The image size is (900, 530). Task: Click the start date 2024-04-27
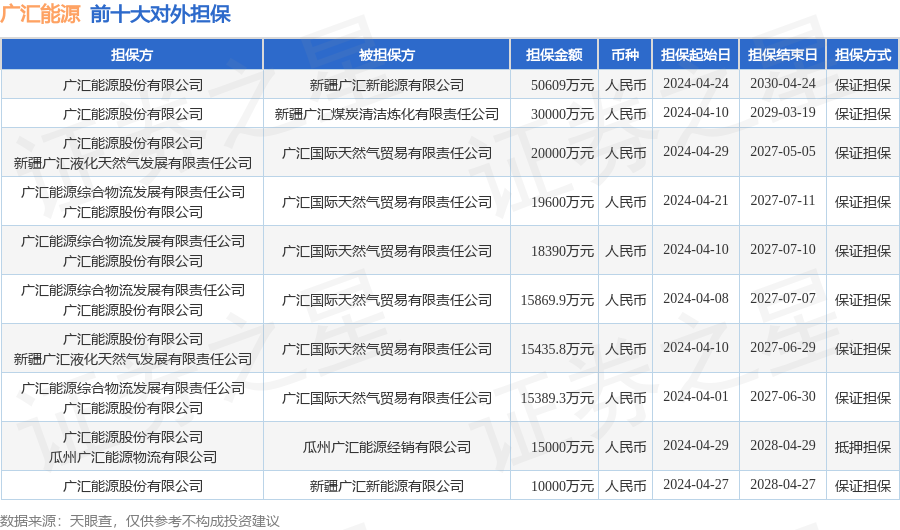[696, 485]
